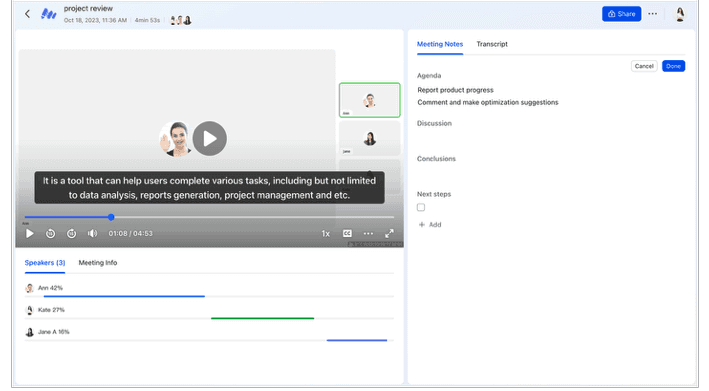Click the Conclusions section input area
The height and width of the screenshot is (391, 709).
[x=551, y=174]
